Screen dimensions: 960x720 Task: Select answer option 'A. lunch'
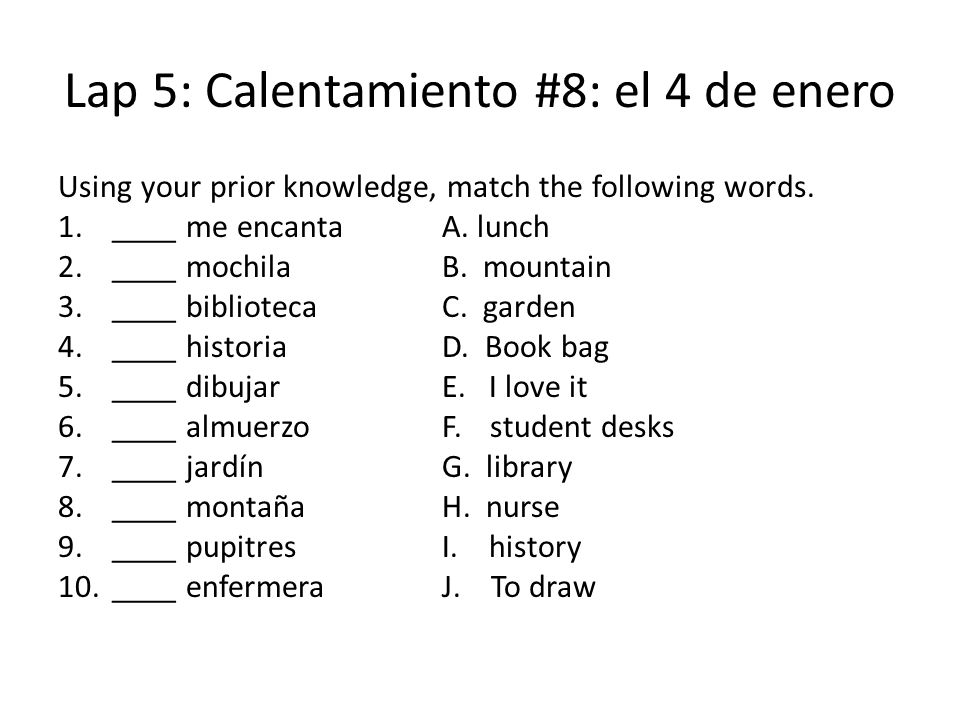(495, 227)
